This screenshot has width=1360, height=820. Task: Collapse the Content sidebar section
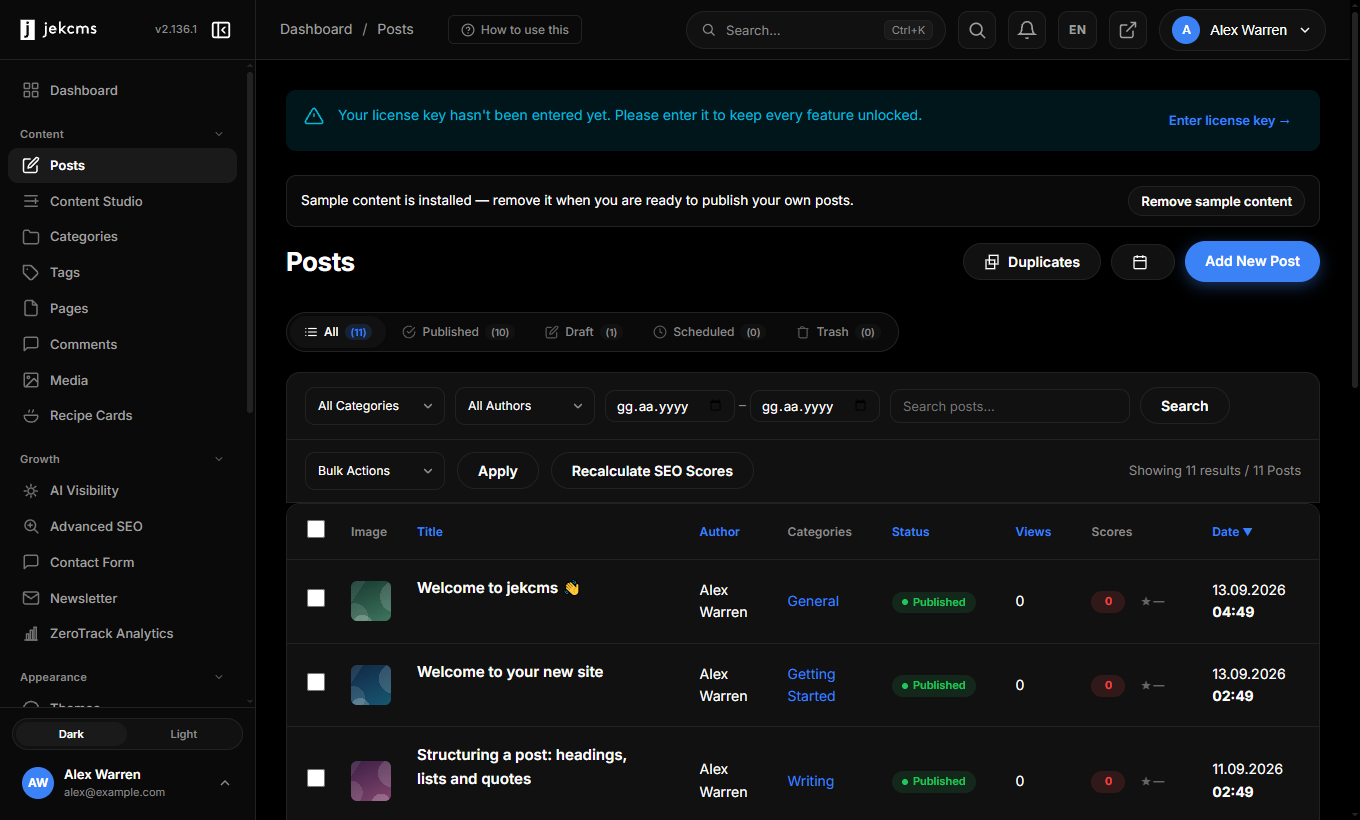219,134
